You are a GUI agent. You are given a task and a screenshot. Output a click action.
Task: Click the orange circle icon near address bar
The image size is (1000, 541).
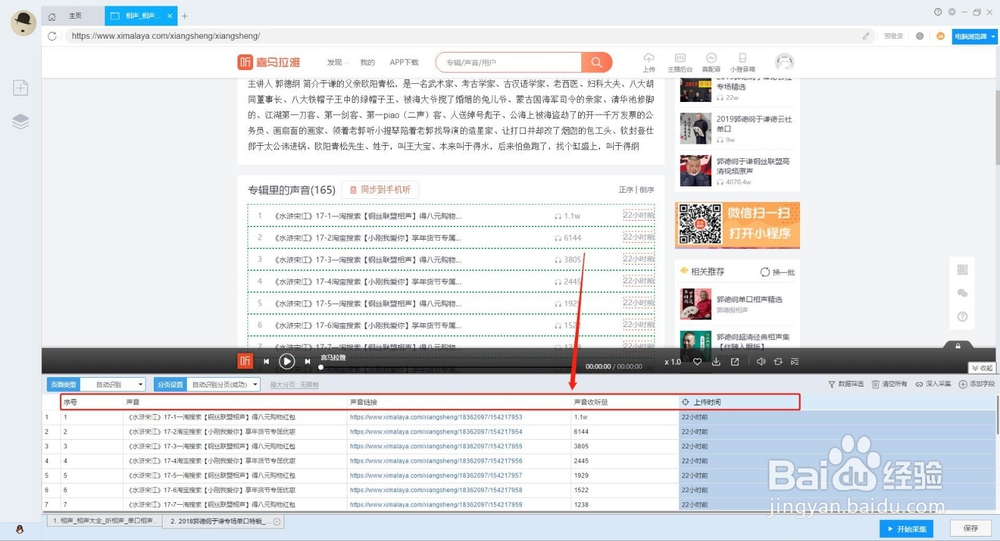(940, 36)
